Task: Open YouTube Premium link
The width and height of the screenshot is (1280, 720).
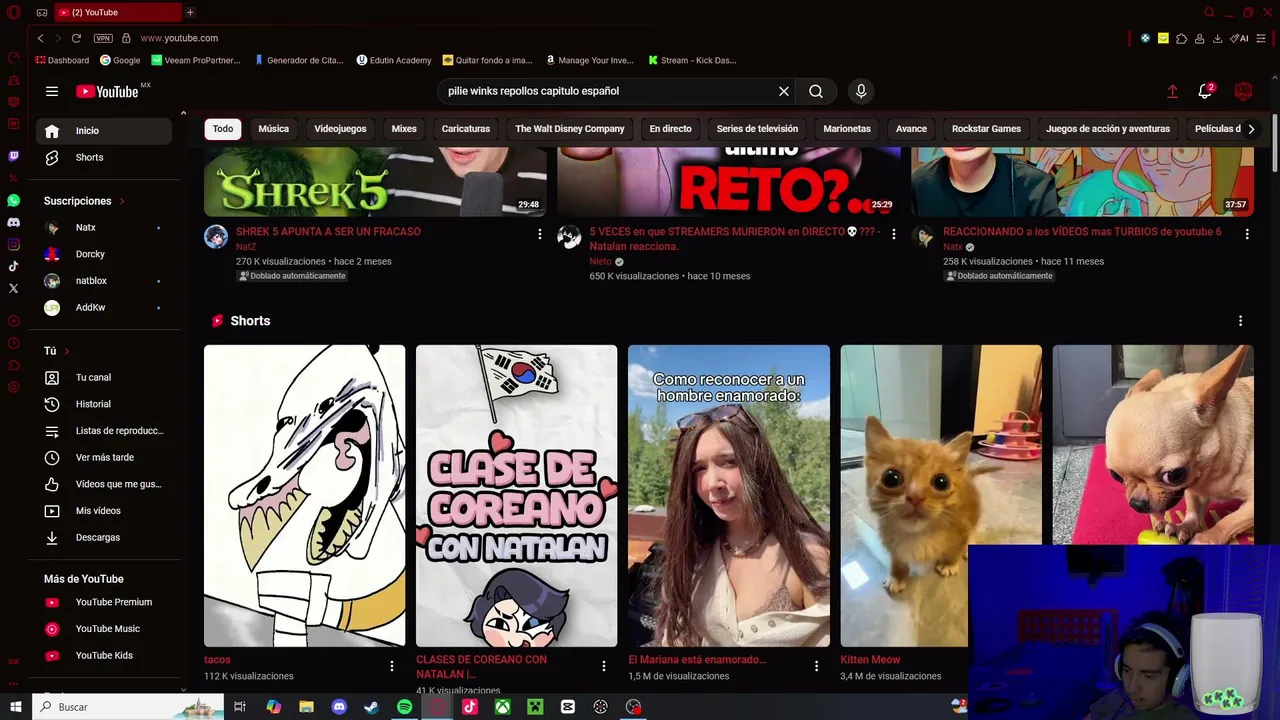Action: (104, 602)
